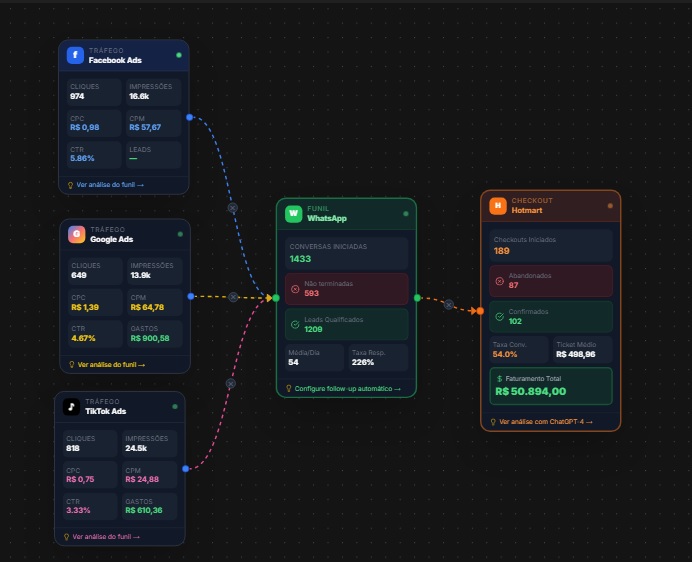Viewport: 692px width, 562px height.
Task: Open funnel analysis link on TikTok Ads card
Action: click(x=106, y=537)
